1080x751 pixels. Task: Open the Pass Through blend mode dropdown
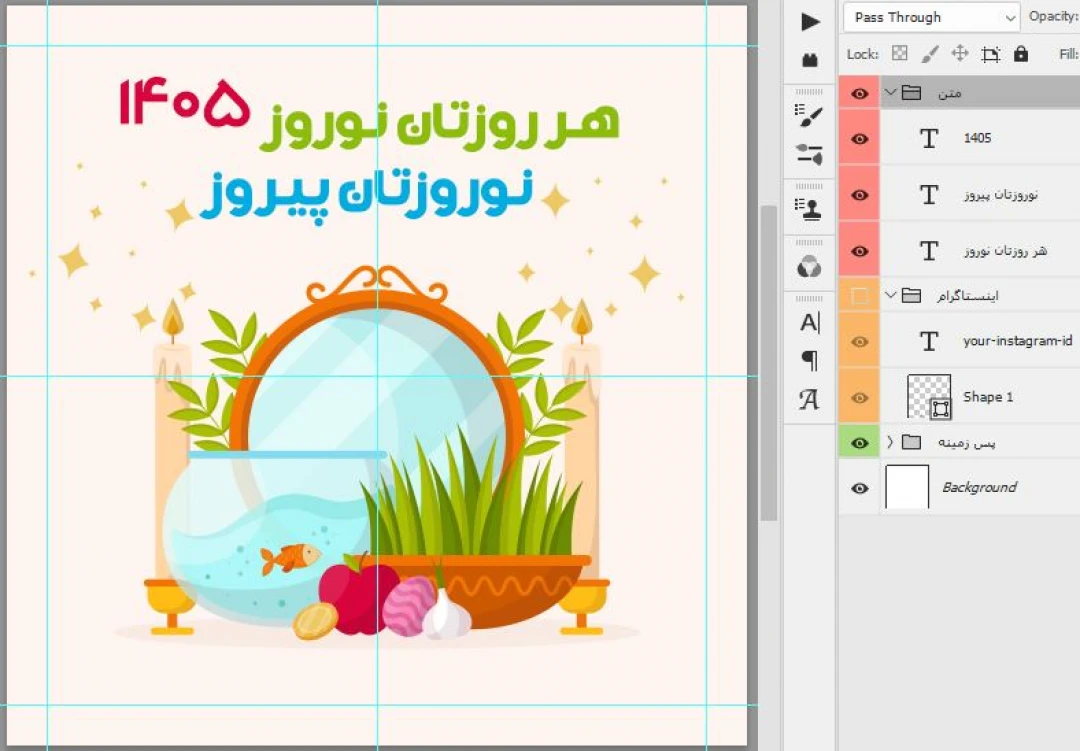pos(931,17)
